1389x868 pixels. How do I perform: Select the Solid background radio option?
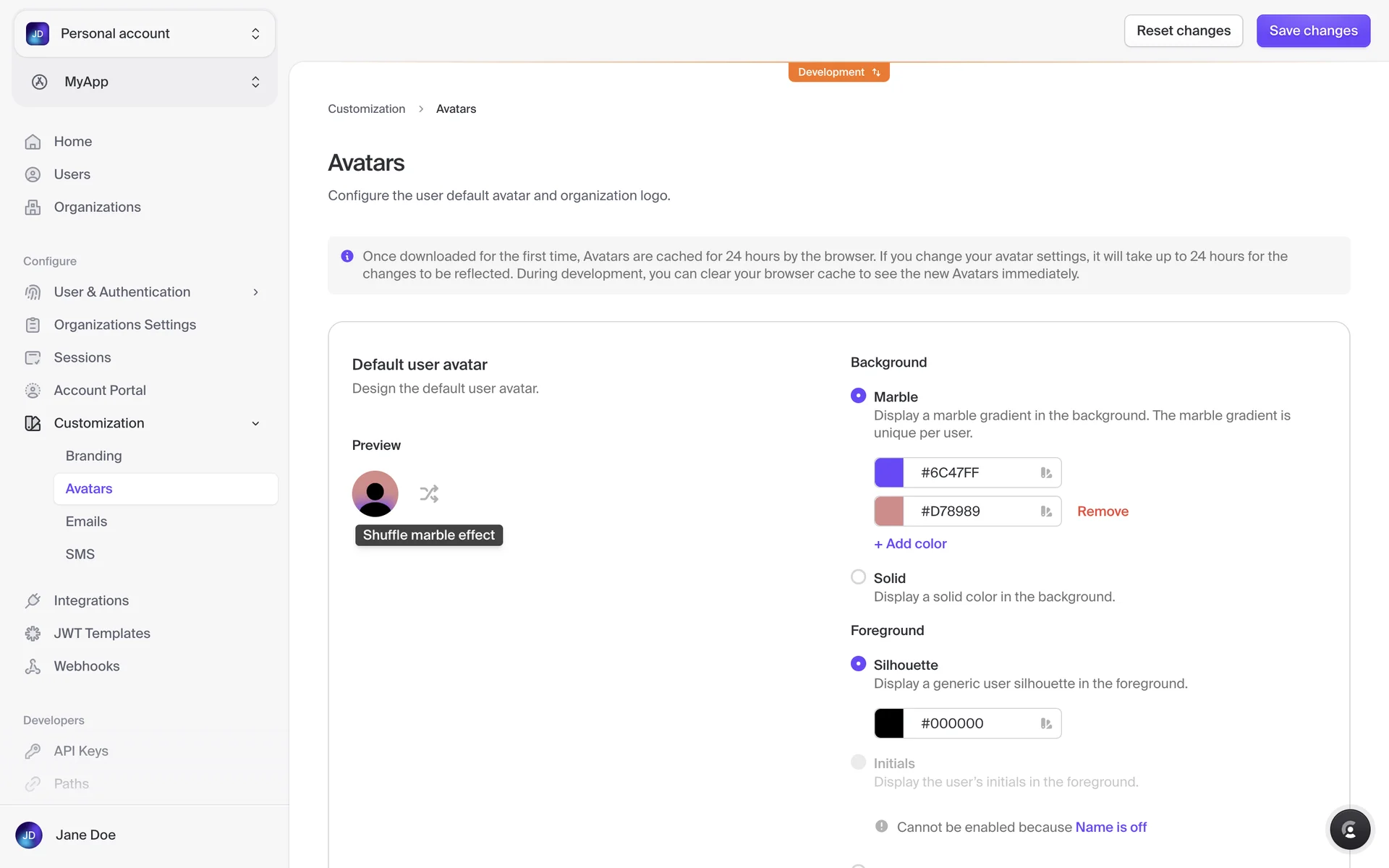[858, 577]
